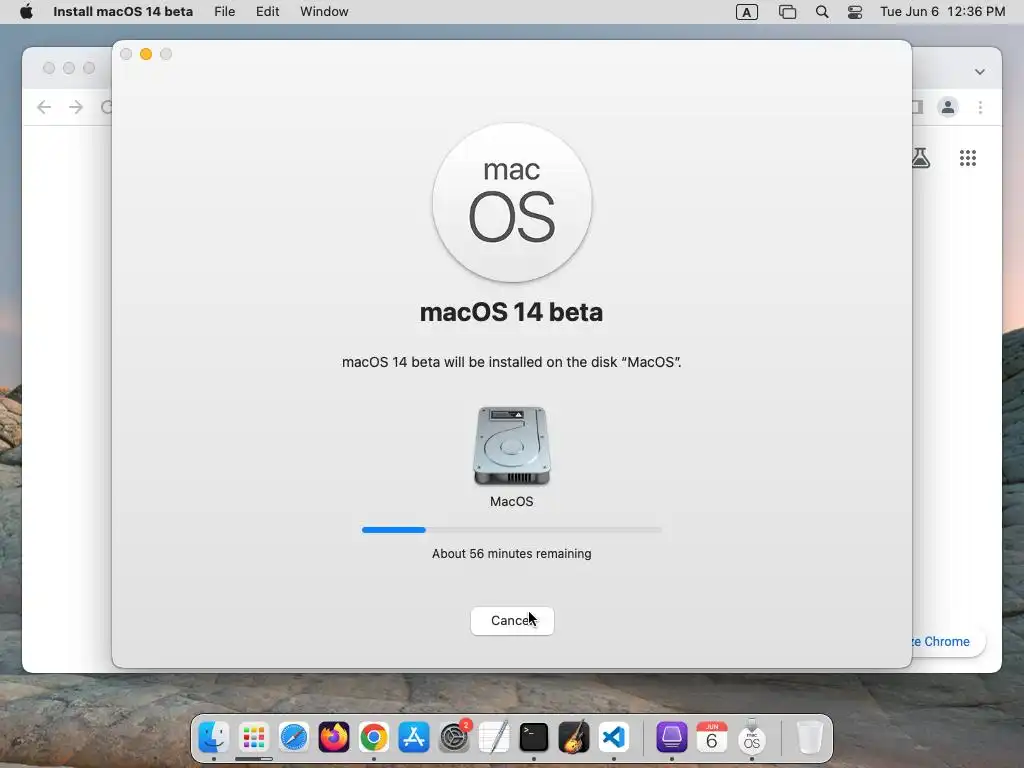1024x768 pixels.
Task: Open TextEdit from the Dock
Action: pos(494,737)
